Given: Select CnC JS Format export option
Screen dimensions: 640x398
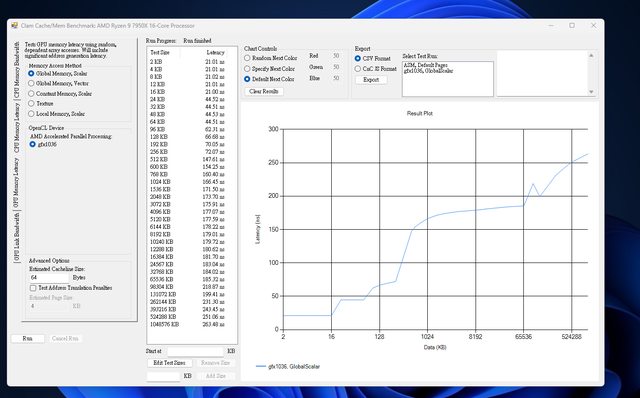Looking at the screenshot, I should coord(376,69).
